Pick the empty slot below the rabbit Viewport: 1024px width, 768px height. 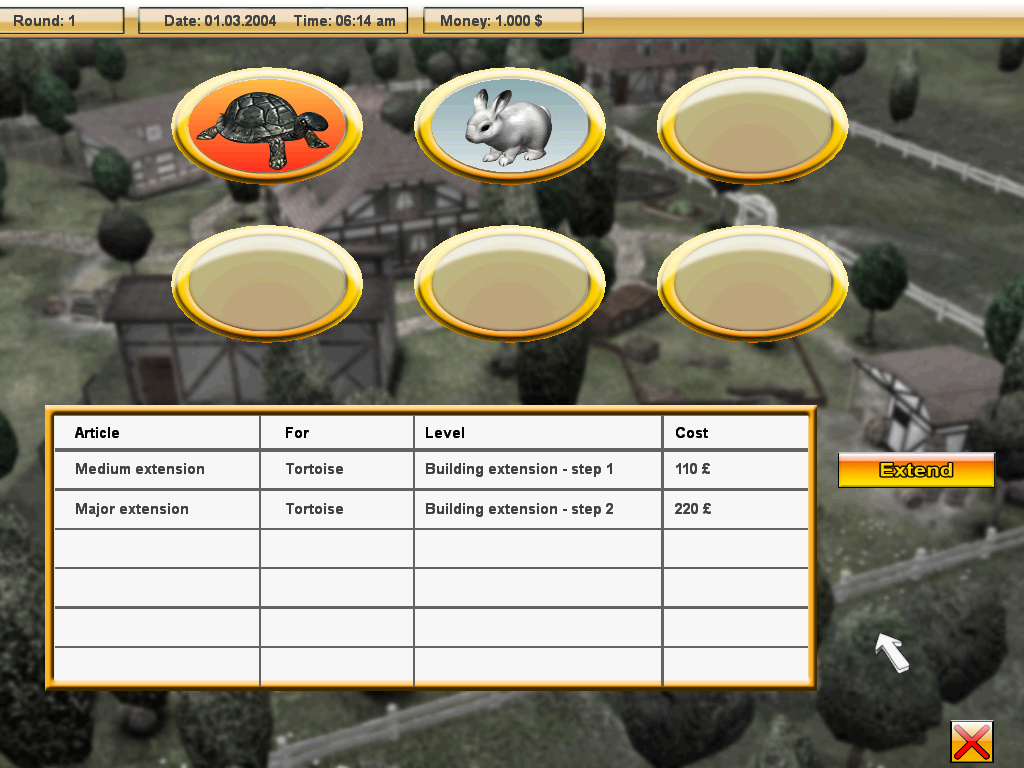(x=509, y=285)
